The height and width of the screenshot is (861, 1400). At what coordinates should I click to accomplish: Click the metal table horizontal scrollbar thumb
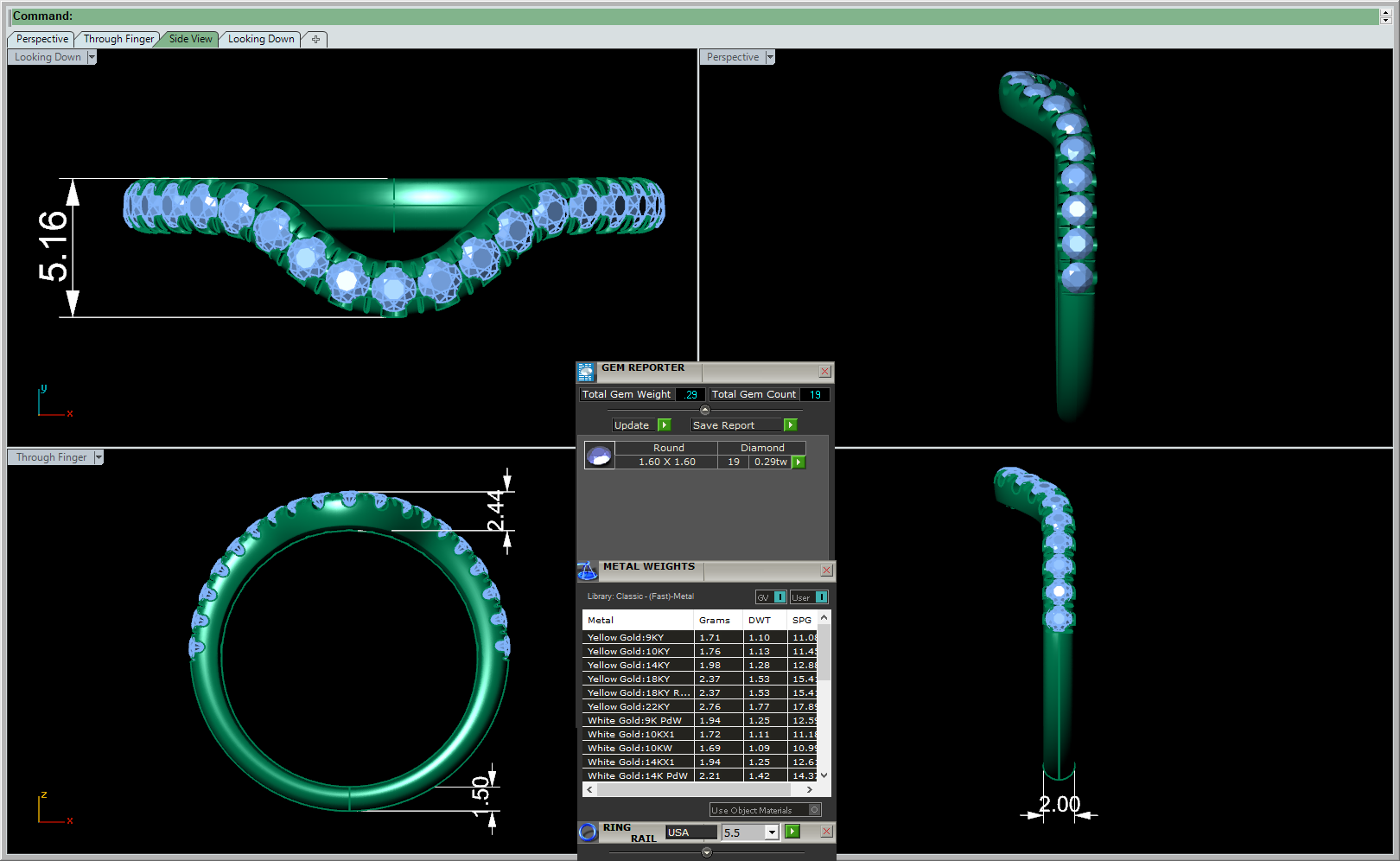694,789
